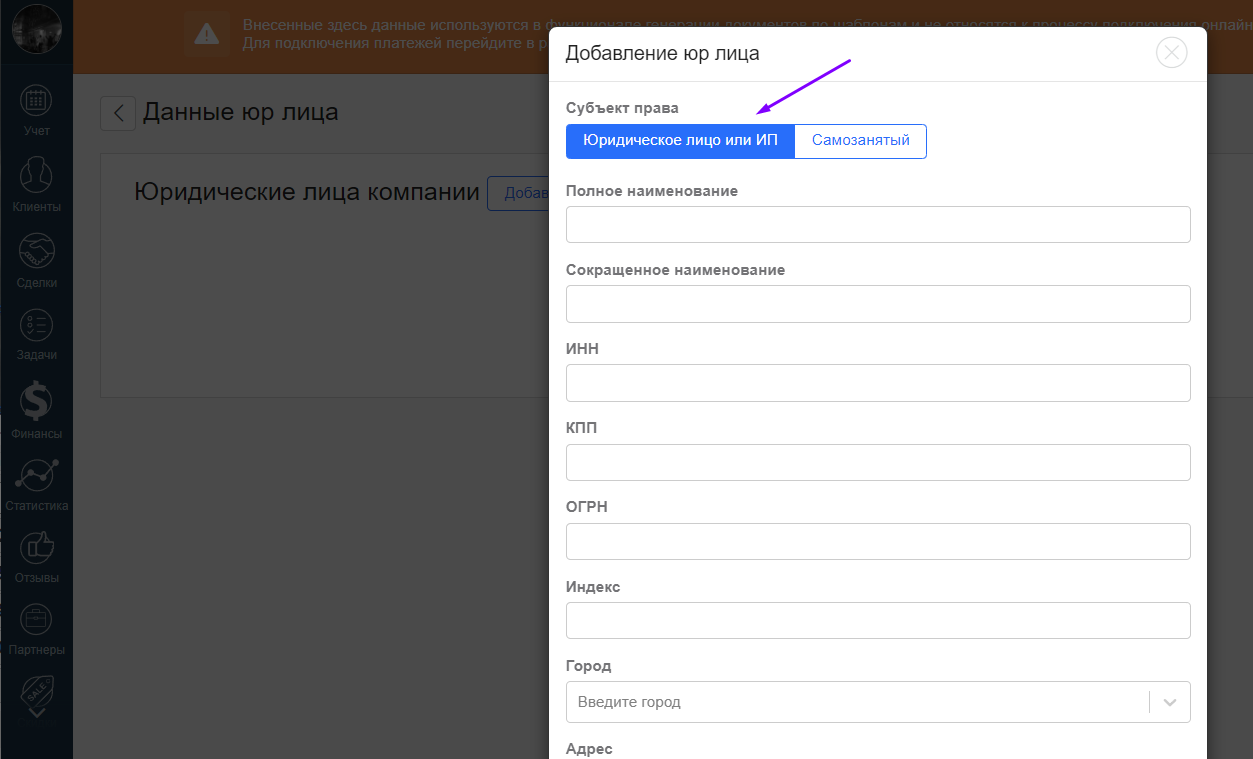
Task: Open Партнеры briefcase icon
Action: [x=36, y=620]
